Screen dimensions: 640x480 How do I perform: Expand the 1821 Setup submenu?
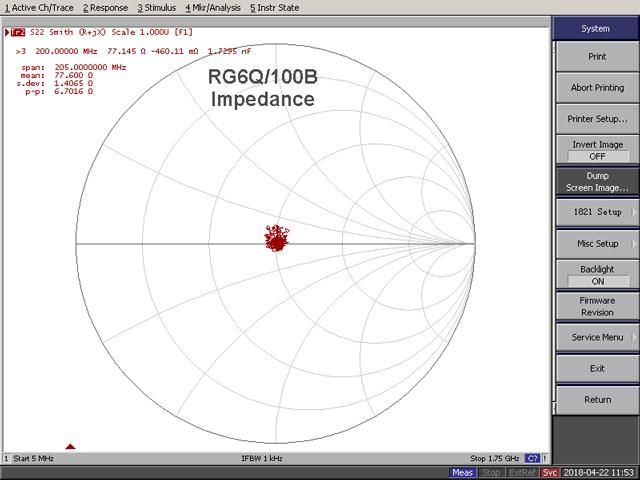597,212
